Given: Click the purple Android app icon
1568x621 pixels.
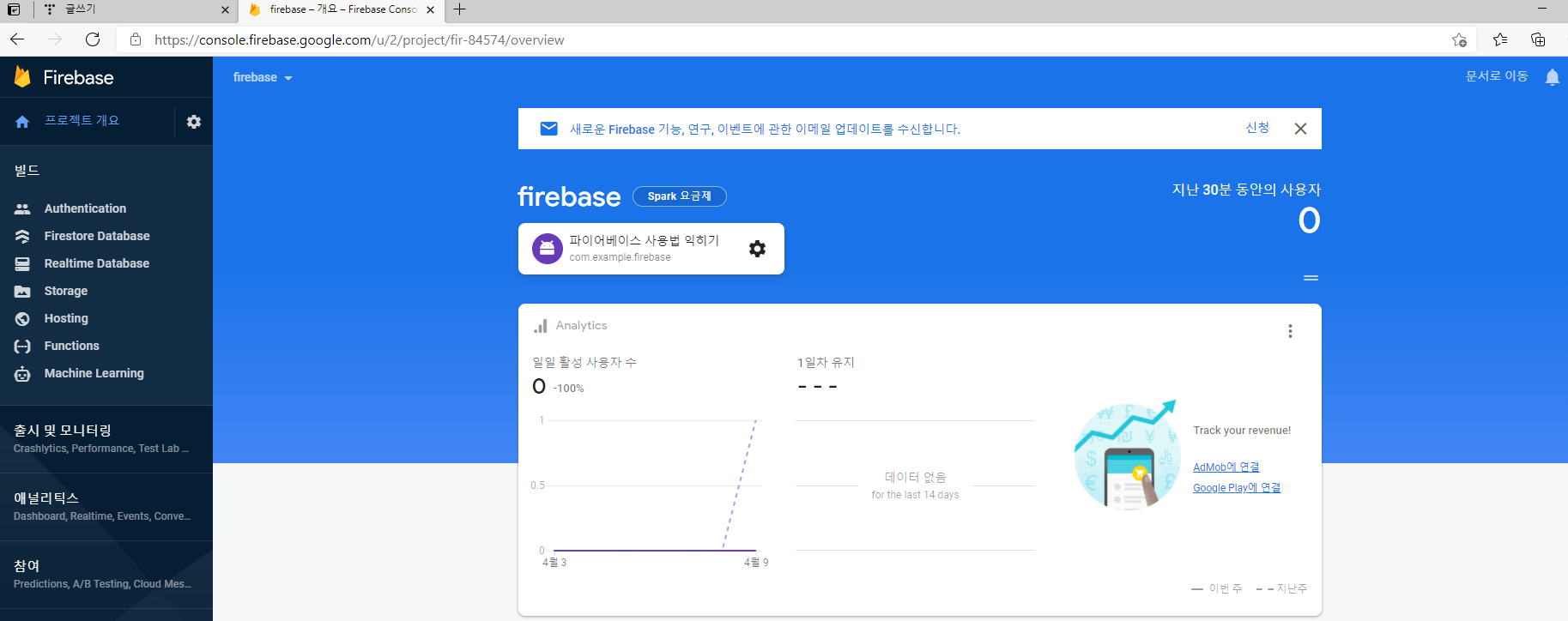Looking at the screenshot, I should [x=548, y=249].
